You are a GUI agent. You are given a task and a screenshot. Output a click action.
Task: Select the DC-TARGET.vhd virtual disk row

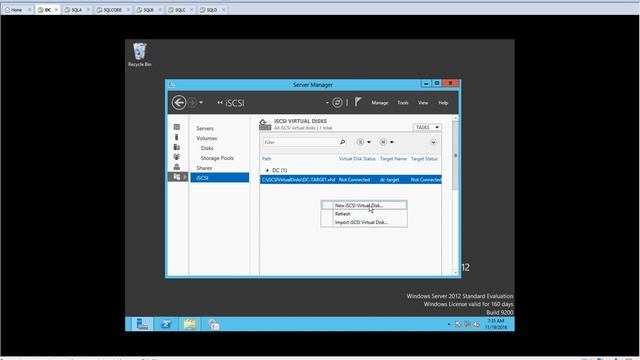pos(351,180)
